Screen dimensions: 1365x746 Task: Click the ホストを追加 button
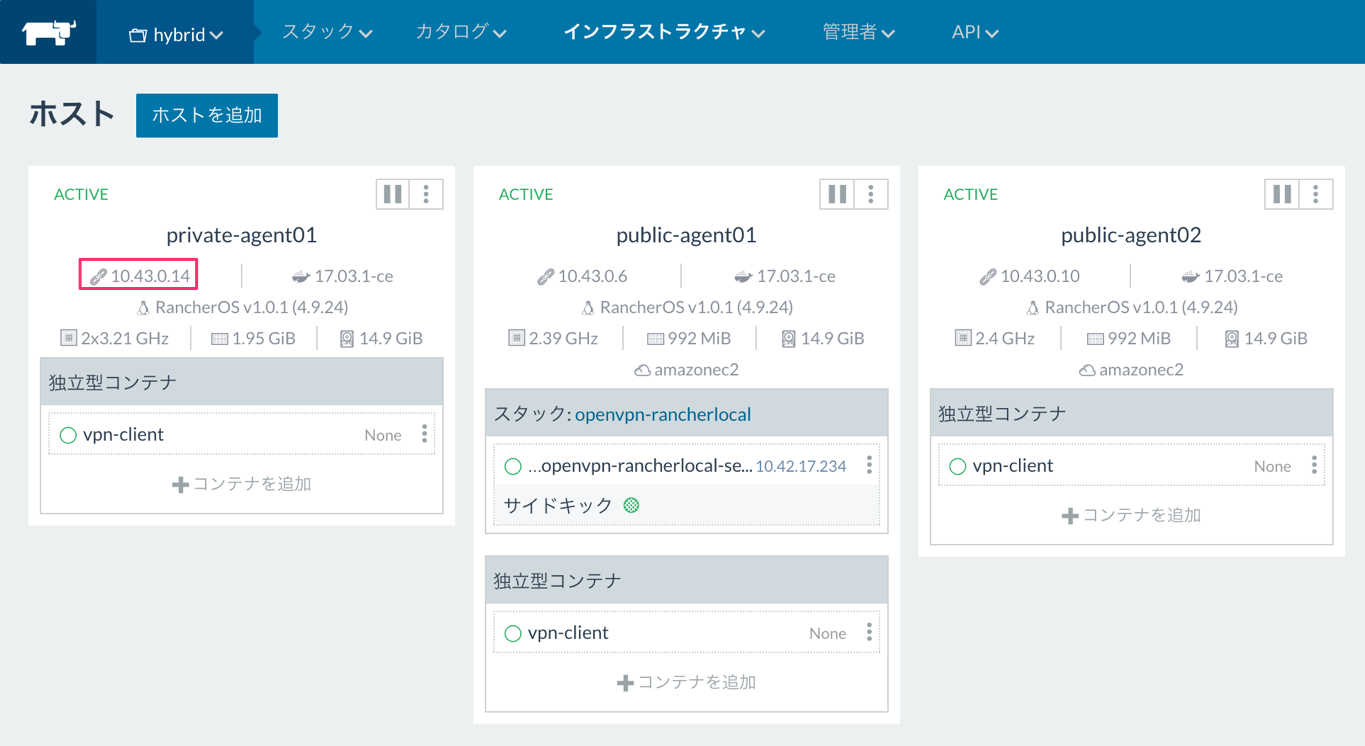[x=206, y=115]
